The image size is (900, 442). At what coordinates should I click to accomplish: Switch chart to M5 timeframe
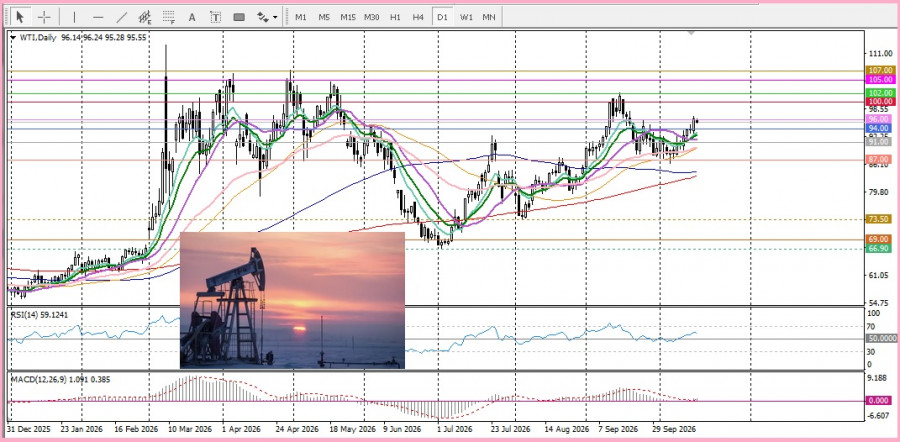324,17
